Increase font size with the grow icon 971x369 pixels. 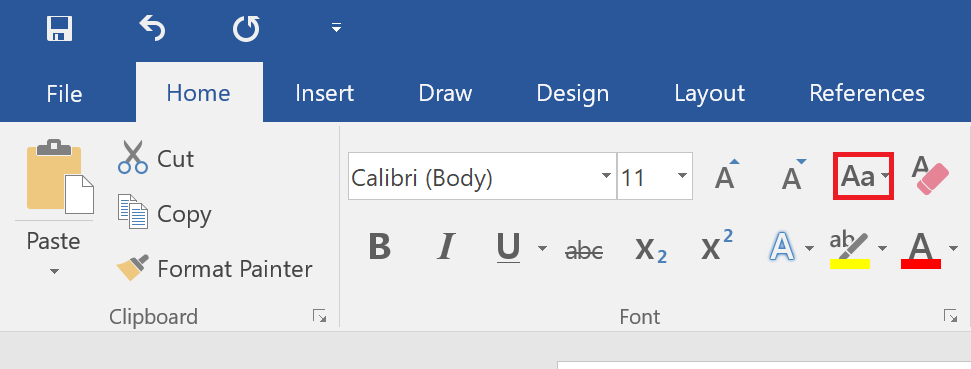point(726,176)
